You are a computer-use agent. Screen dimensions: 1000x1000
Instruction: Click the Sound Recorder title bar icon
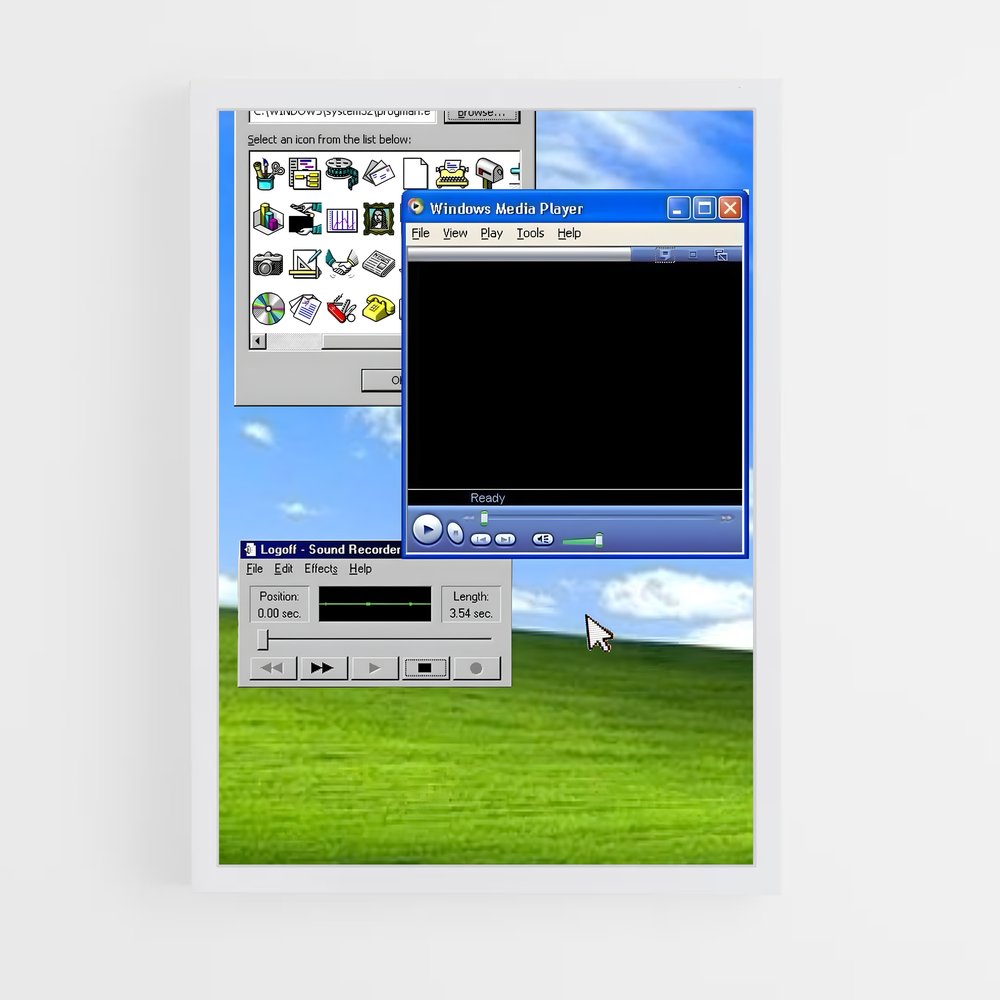coord(251,549)
